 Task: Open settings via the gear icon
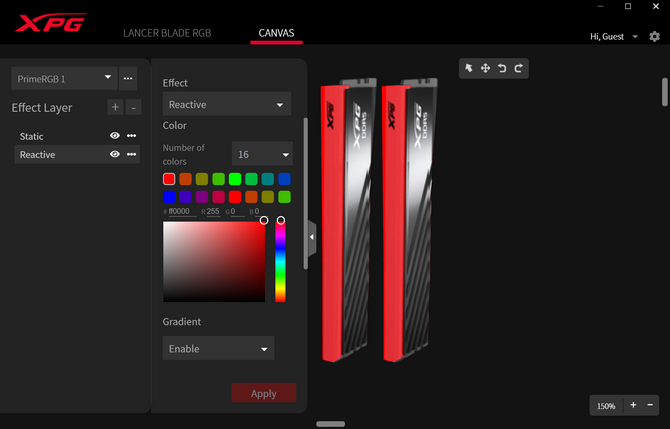pyautogui.click(x=654, y=37)
